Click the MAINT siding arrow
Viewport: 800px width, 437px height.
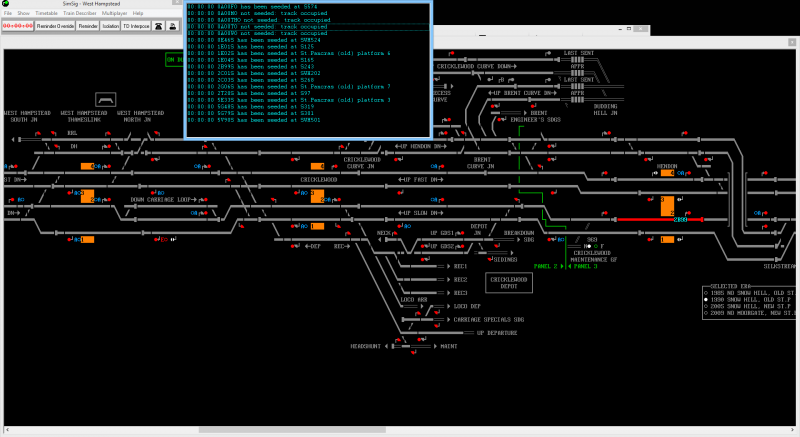click(435, 346)
